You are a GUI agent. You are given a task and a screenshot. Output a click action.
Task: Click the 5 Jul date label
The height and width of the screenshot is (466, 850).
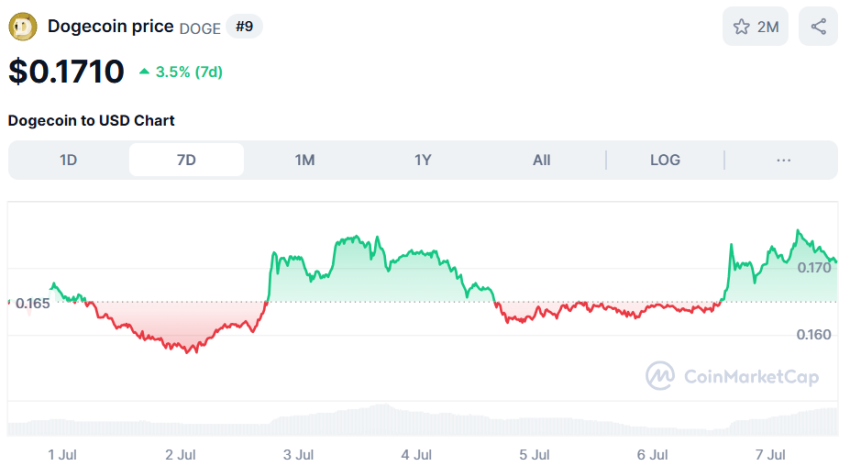(x=535, y=455)
